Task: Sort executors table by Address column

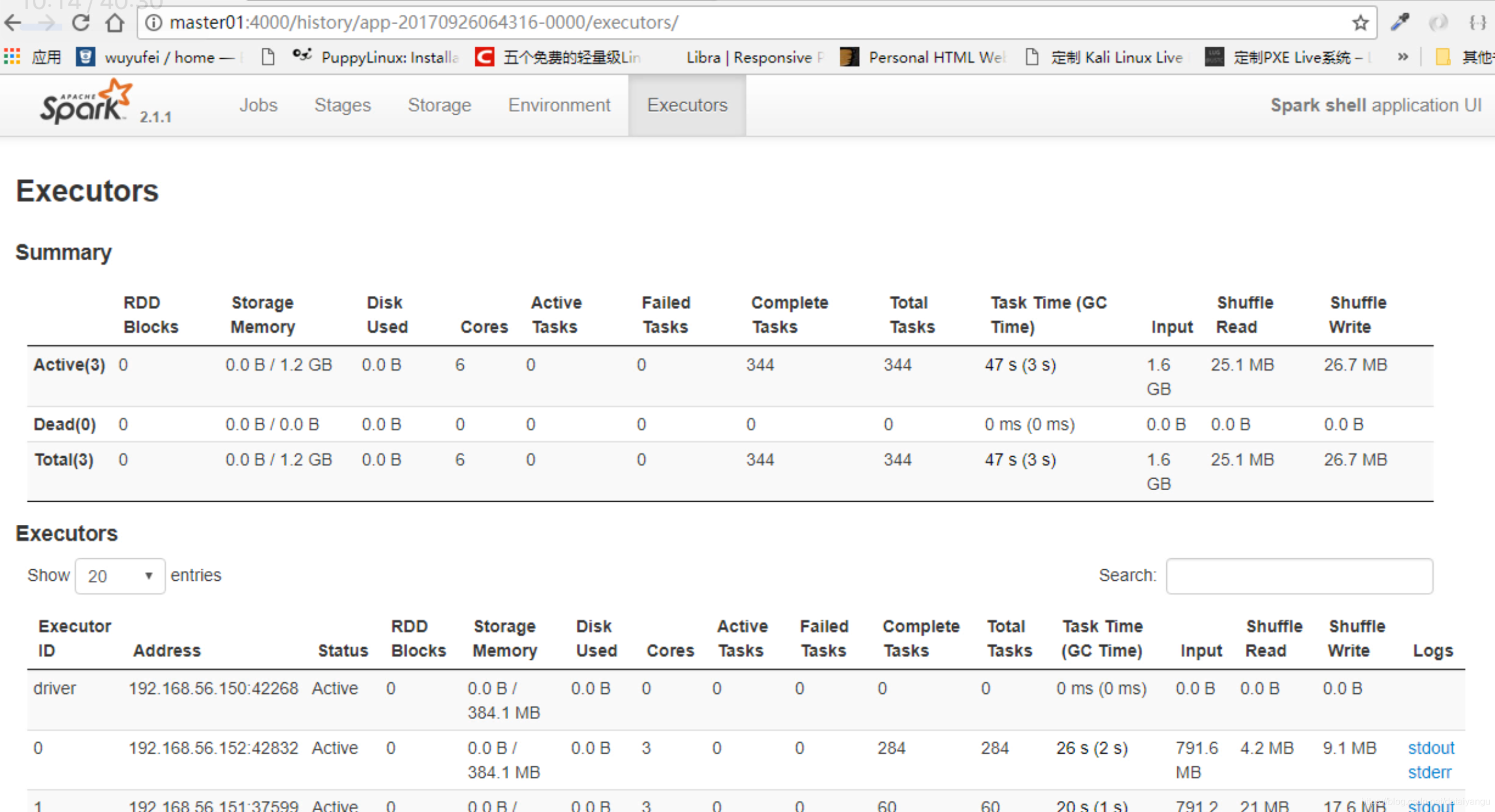Action: click(167, 650)
